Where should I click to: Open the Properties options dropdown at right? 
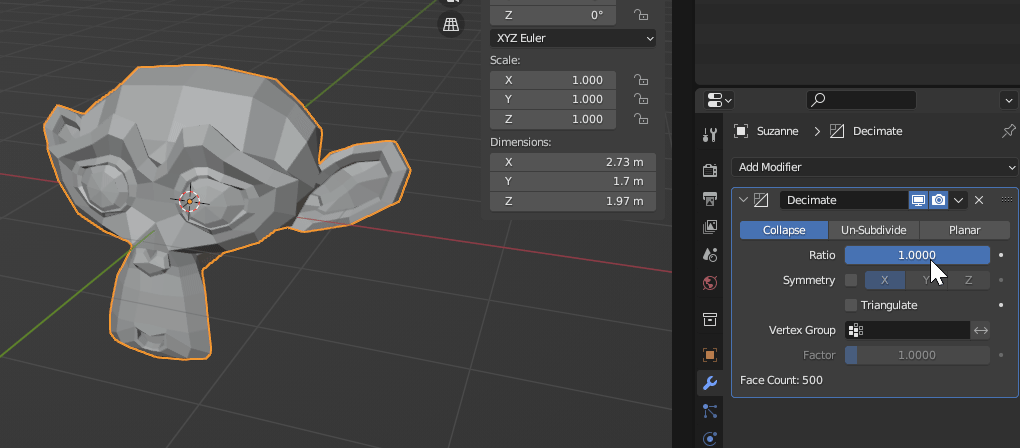coord(1008,100)
